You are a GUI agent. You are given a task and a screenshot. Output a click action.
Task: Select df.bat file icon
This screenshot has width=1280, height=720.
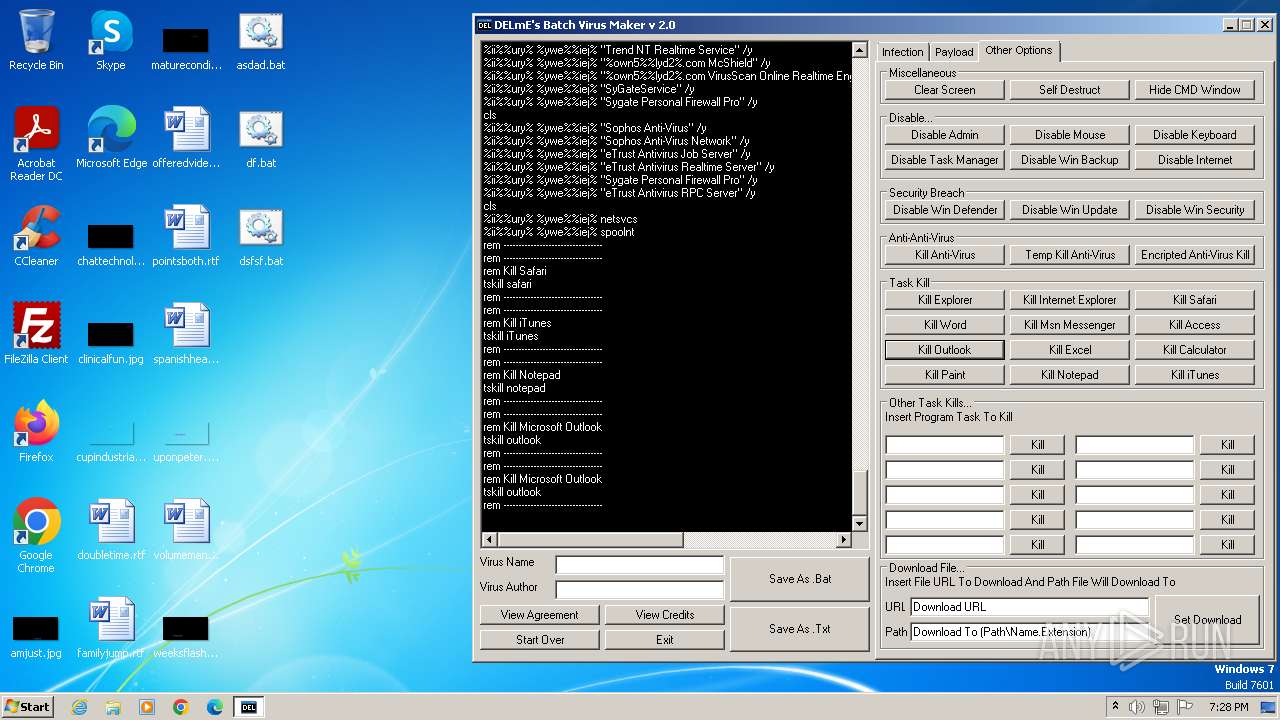tap(260, 137)
